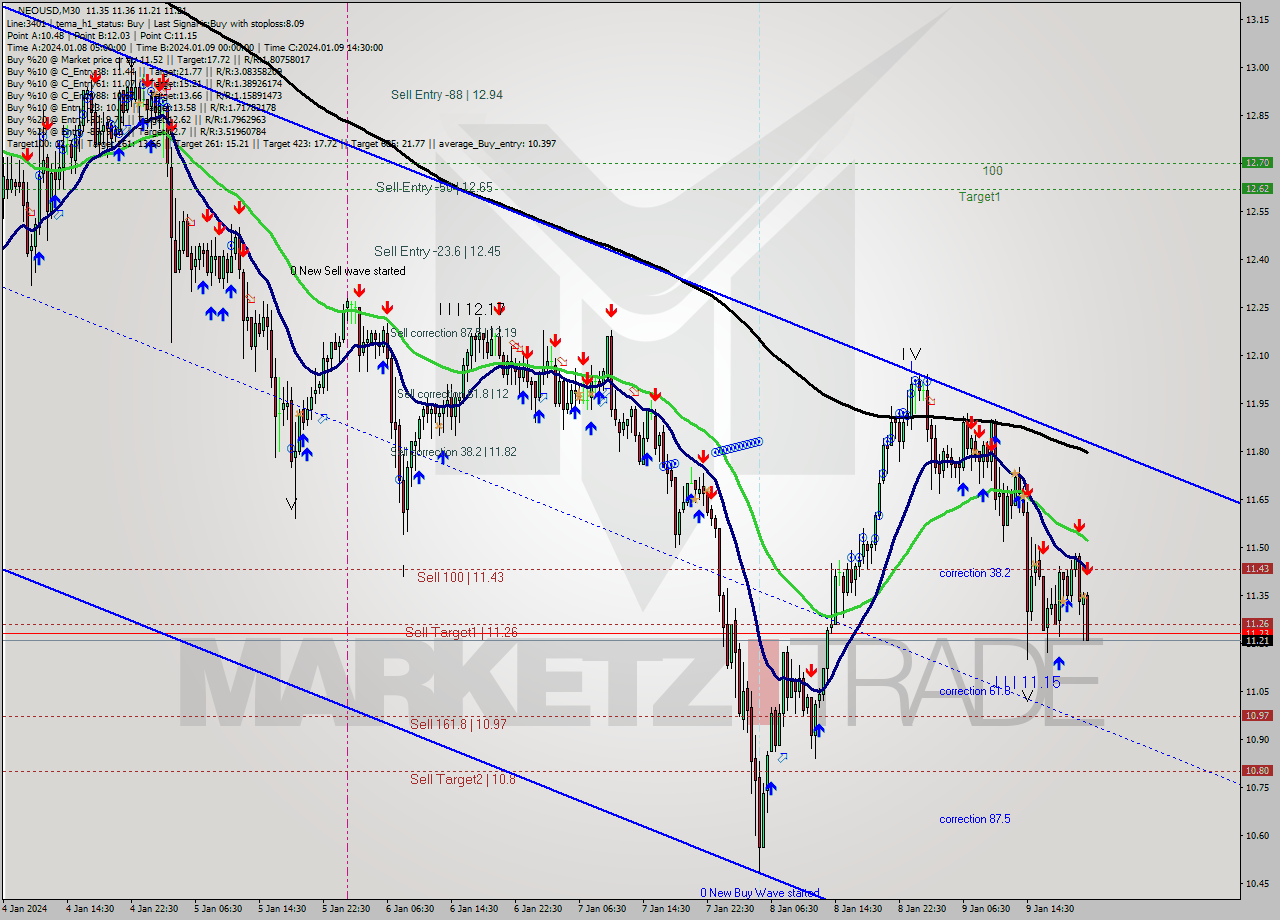The image size is (1280, 920).
Task: Select the 'I I I 12.17' wave label
Action: (x=472, y=310)
